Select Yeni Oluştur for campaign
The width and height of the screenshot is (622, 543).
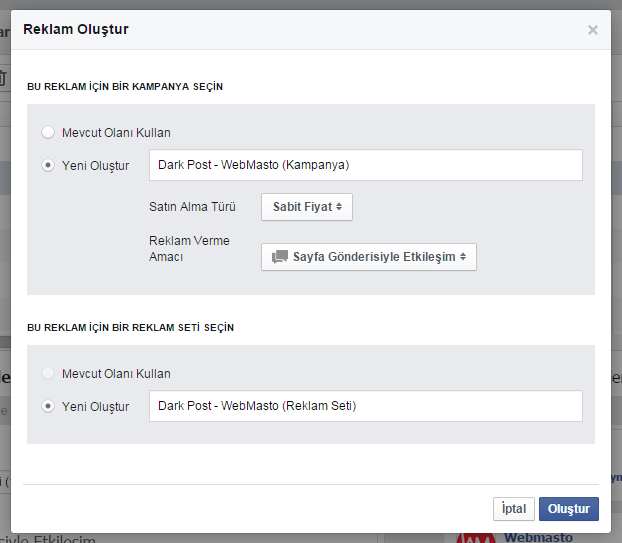(x=48, y=165)
